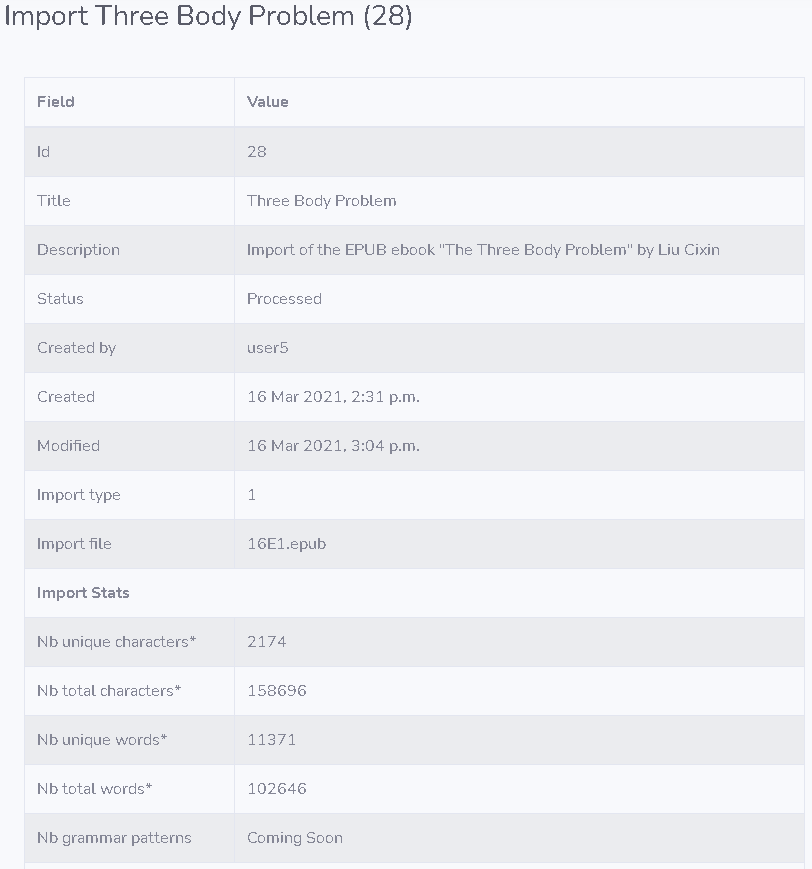Click the Value column header
This screenshot has height=869, width=812.
268,102
